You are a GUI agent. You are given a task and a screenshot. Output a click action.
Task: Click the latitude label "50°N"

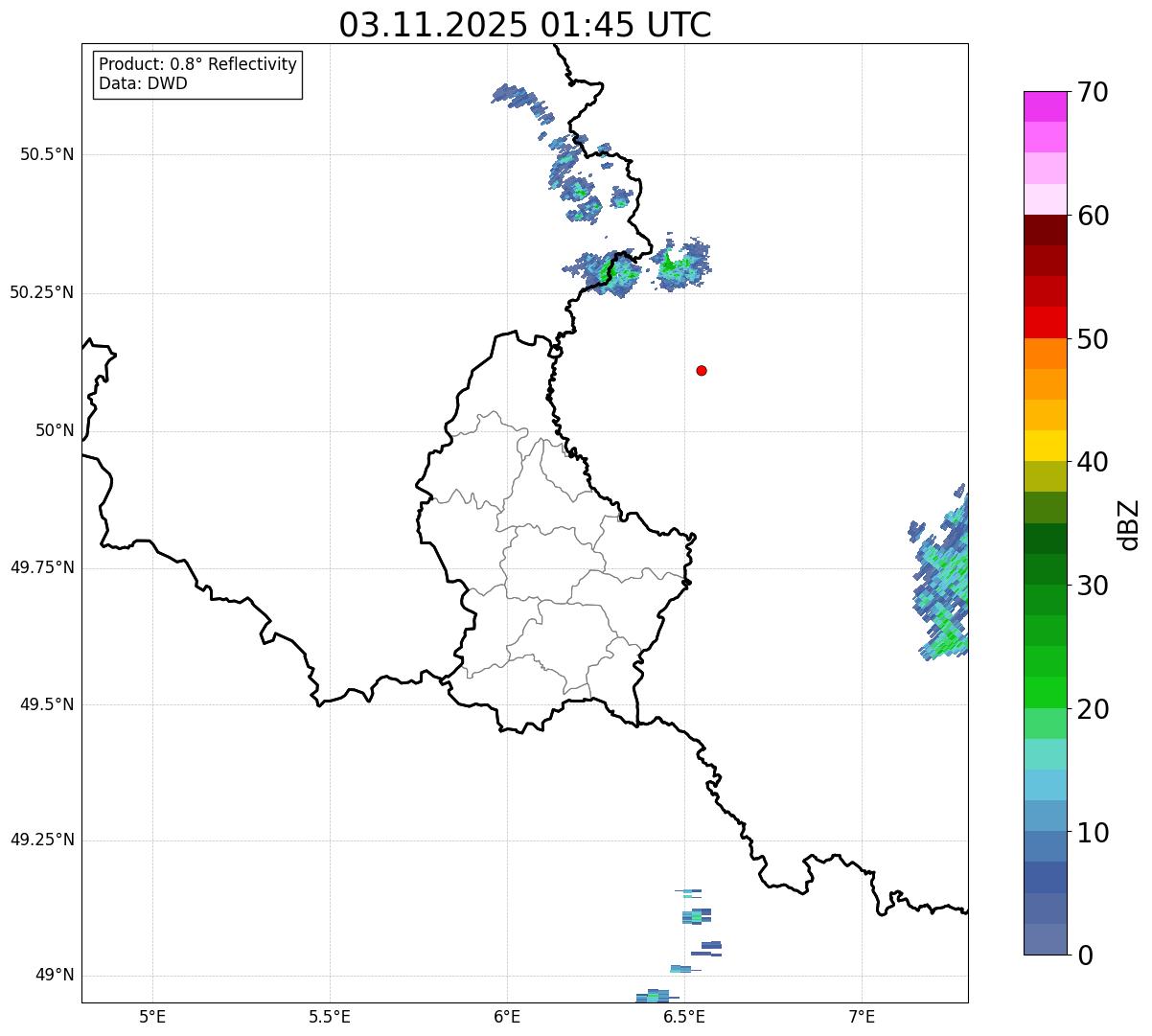click(x=55, y=430)
